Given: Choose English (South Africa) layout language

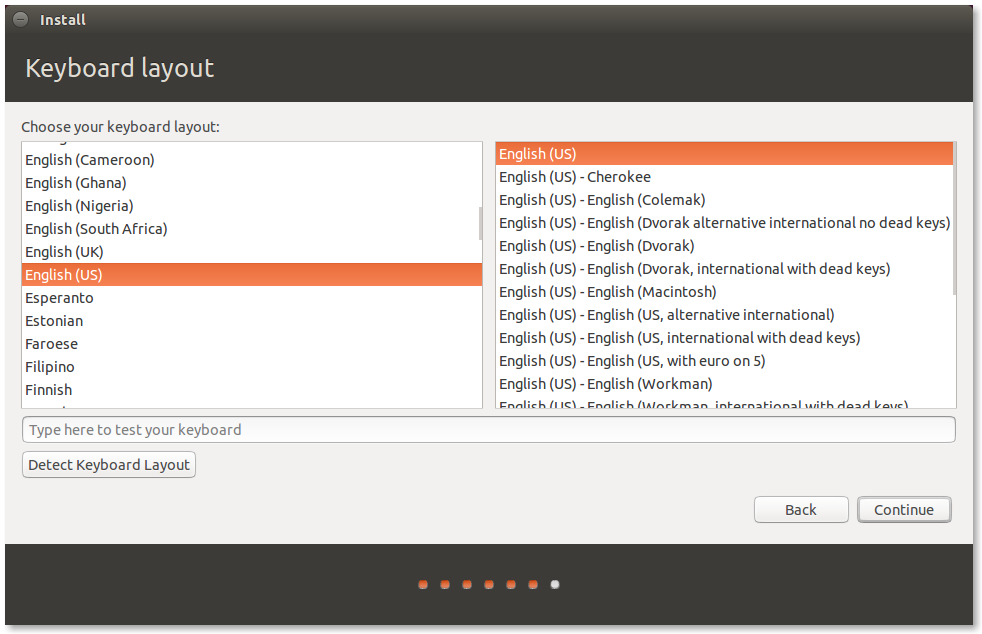Looking at the screenshot, I should [251, 229].
